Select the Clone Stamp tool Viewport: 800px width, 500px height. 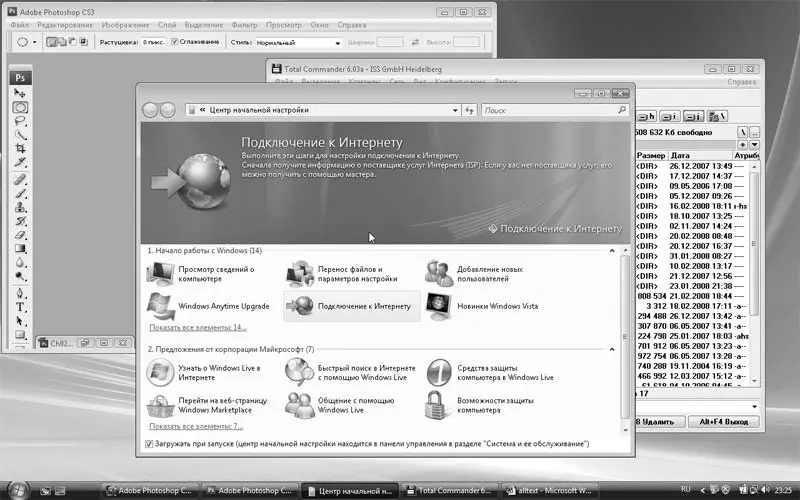click(20, 207)
